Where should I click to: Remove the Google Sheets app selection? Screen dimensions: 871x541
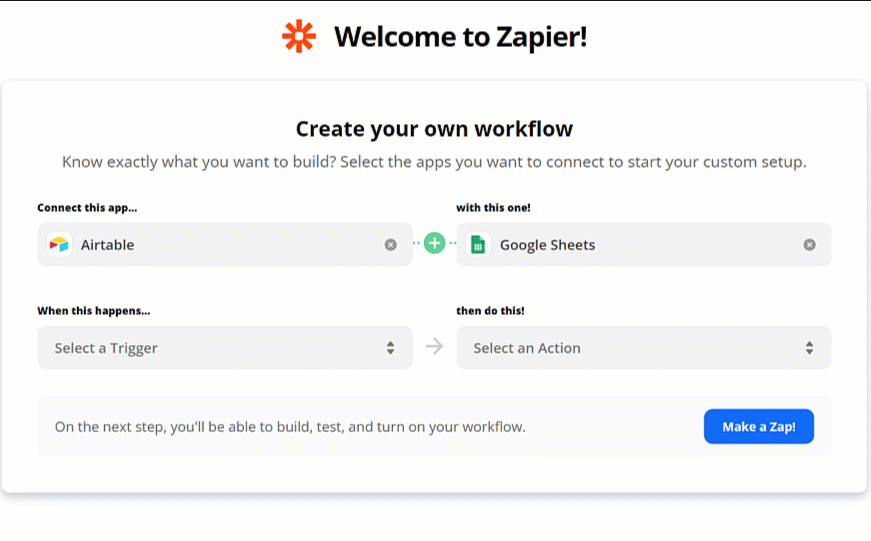[809, 244]
